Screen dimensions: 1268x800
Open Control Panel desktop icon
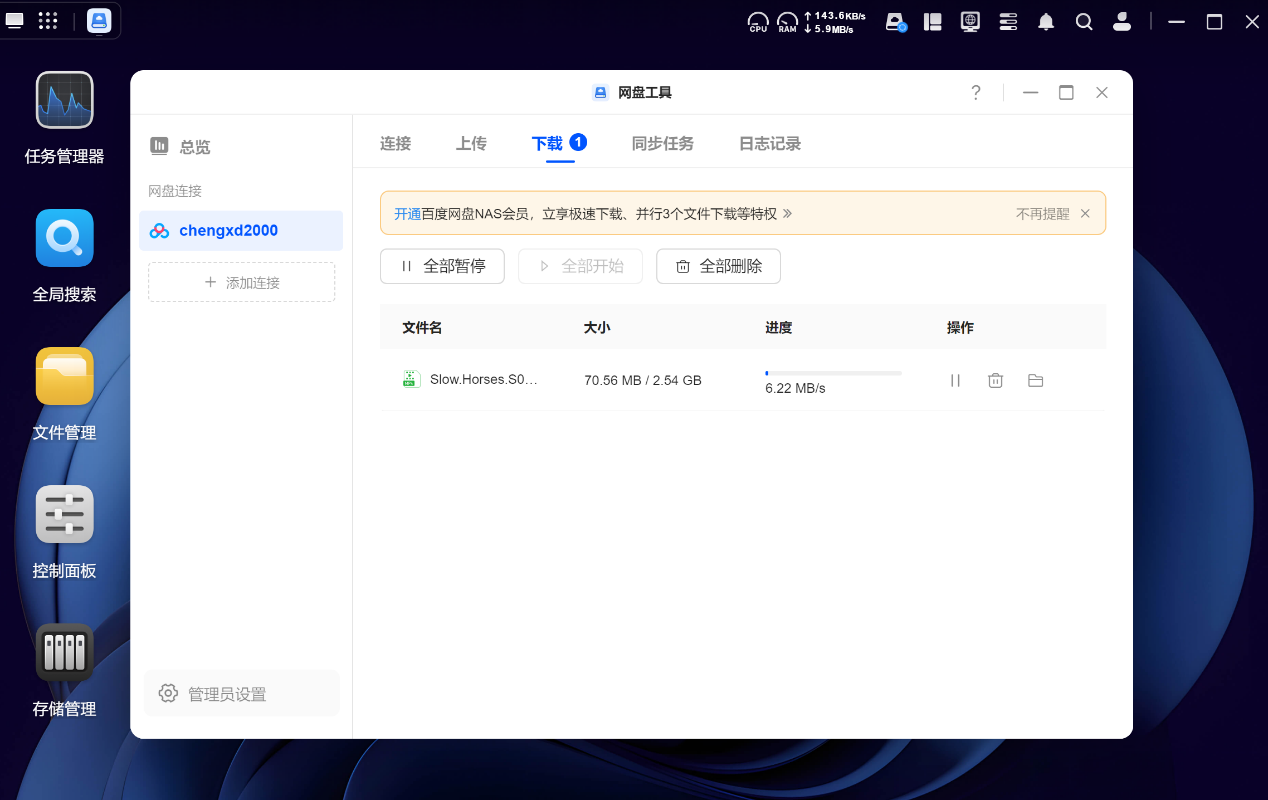(x=65, y=515)
